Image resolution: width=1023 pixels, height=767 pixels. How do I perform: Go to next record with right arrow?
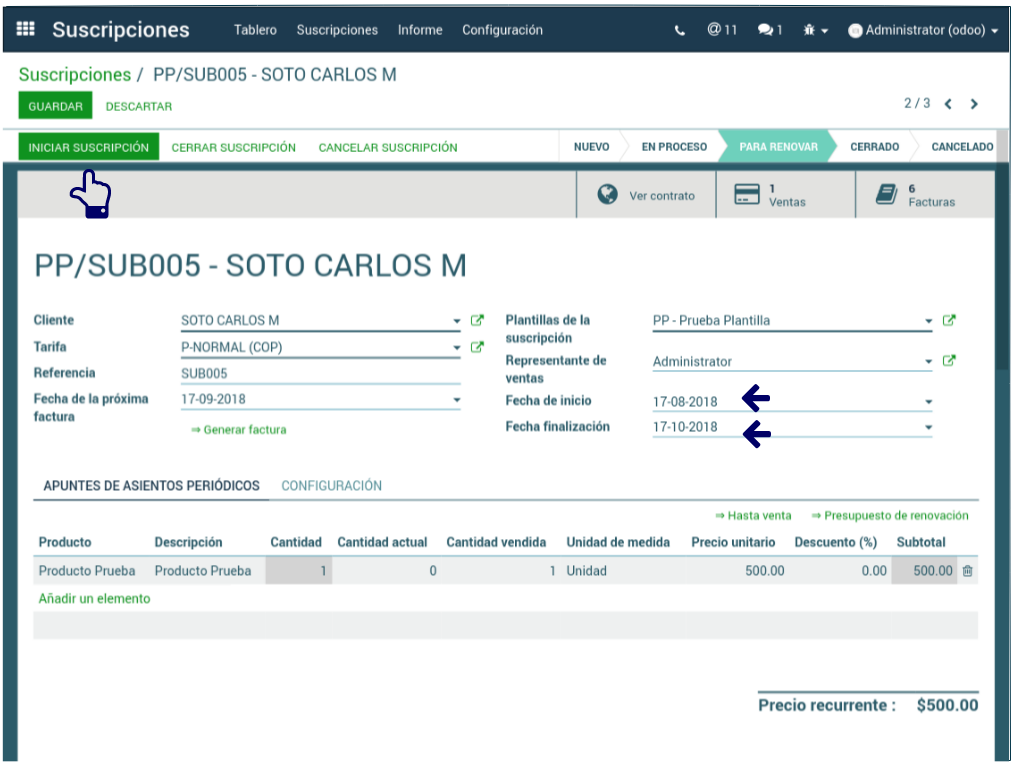[974, 104]
